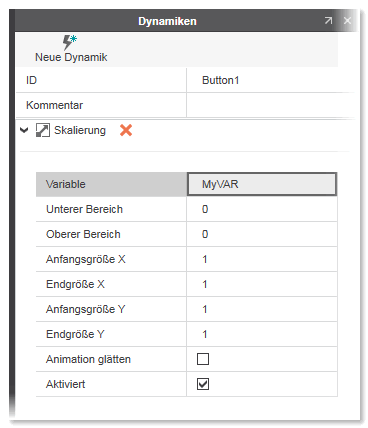Click the Anfangsgröße X value

click(262, 259)
